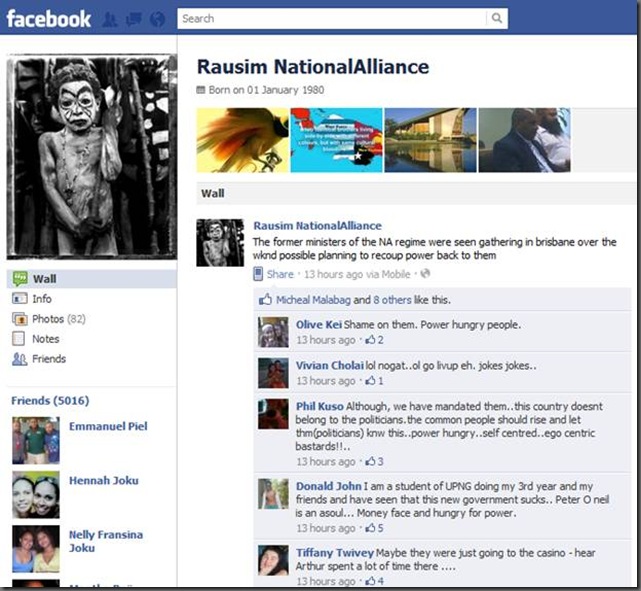Select Wall in the left sidebar
Viewport: 641px width, 591px height.
tap(92, 279)
